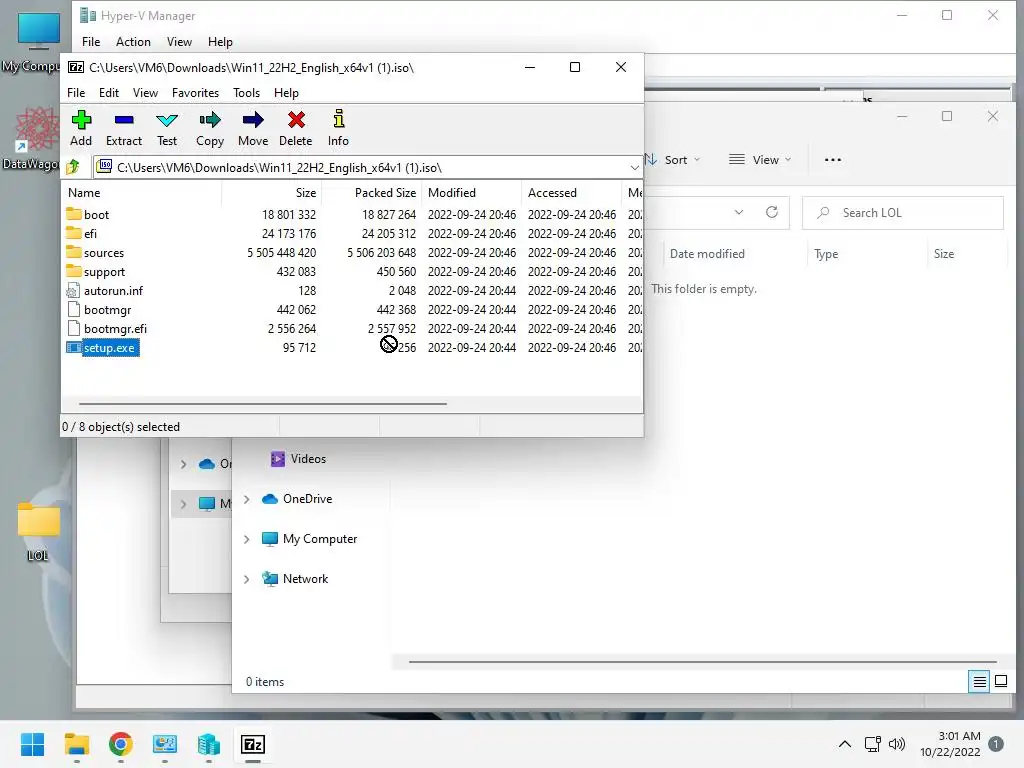Expand Explorer address bar history dropdown

coord(739,212)
